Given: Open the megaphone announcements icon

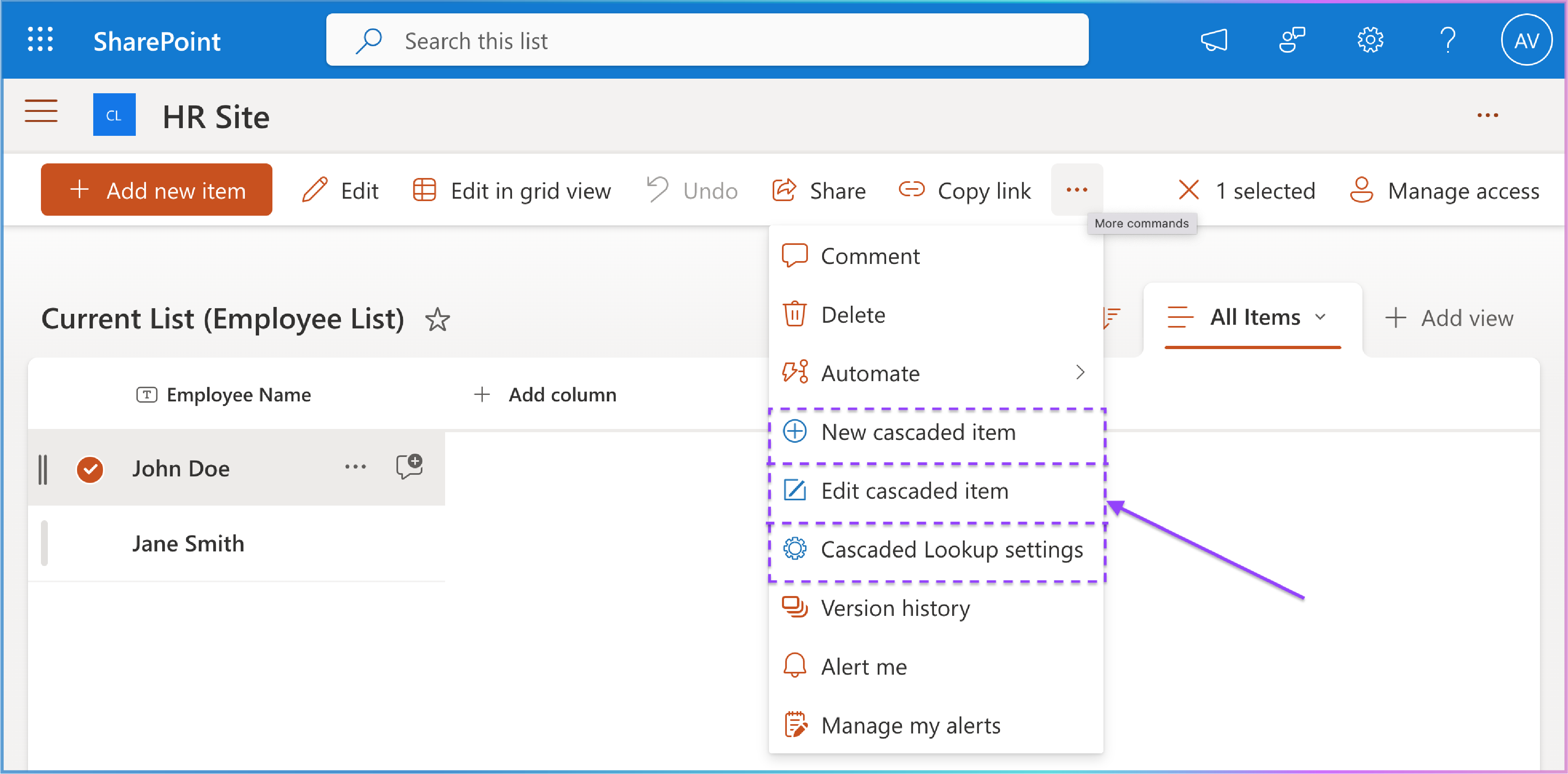Looking at the screenshot, I should click(1214, 40).
